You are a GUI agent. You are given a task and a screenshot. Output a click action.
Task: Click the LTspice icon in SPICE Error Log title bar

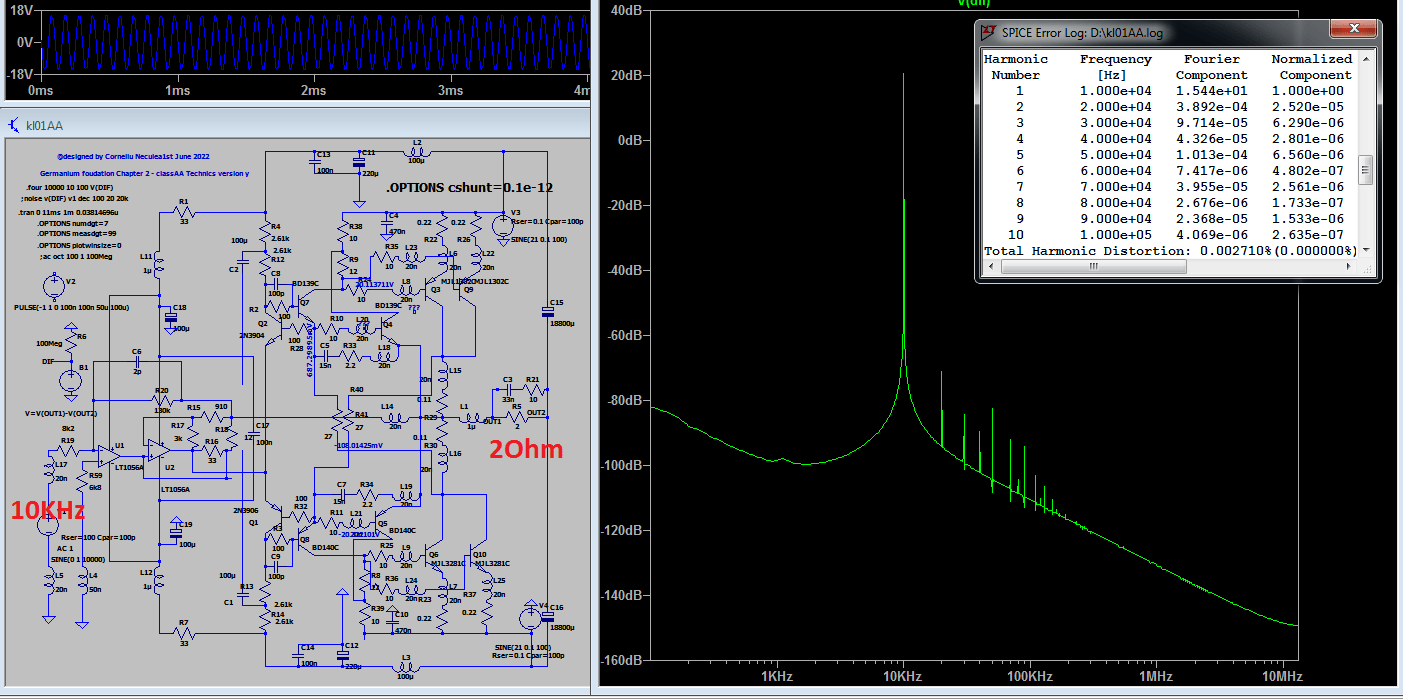click(x=989, y=32)
